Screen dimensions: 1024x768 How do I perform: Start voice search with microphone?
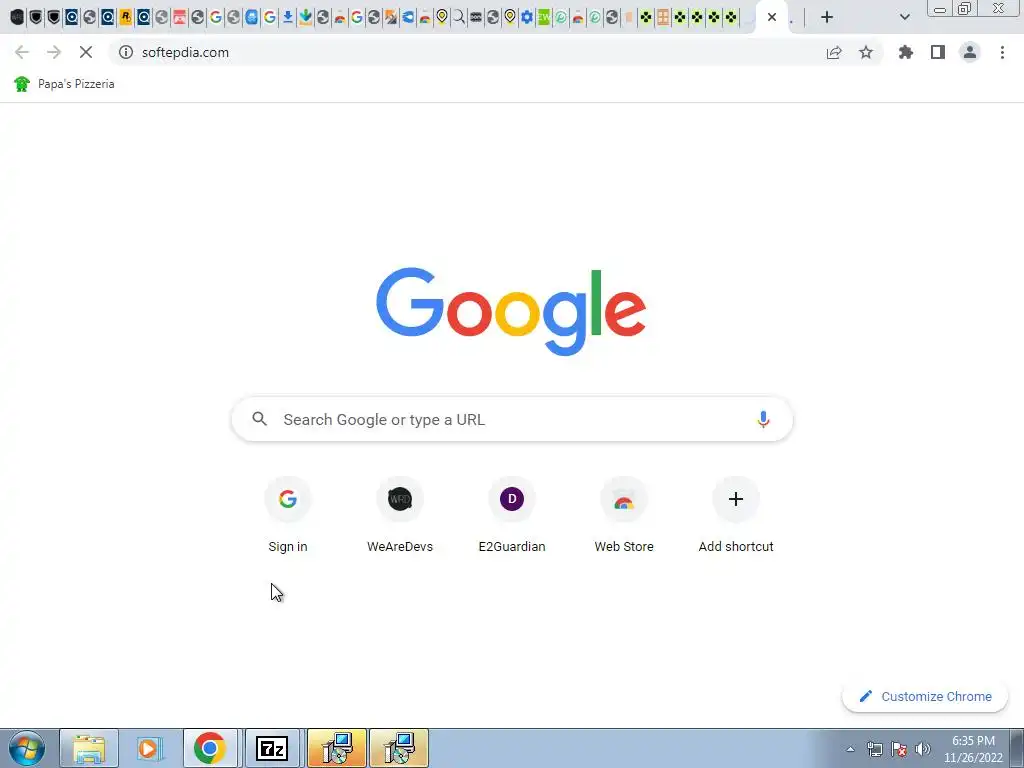pos(763,419)
